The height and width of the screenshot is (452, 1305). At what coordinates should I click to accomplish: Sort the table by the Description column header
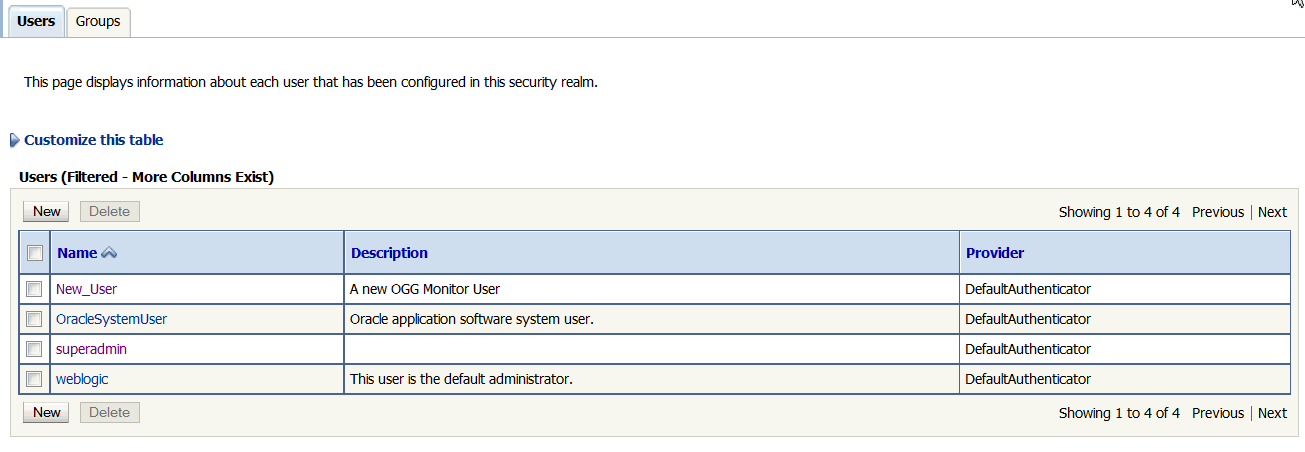pos(389,253)
